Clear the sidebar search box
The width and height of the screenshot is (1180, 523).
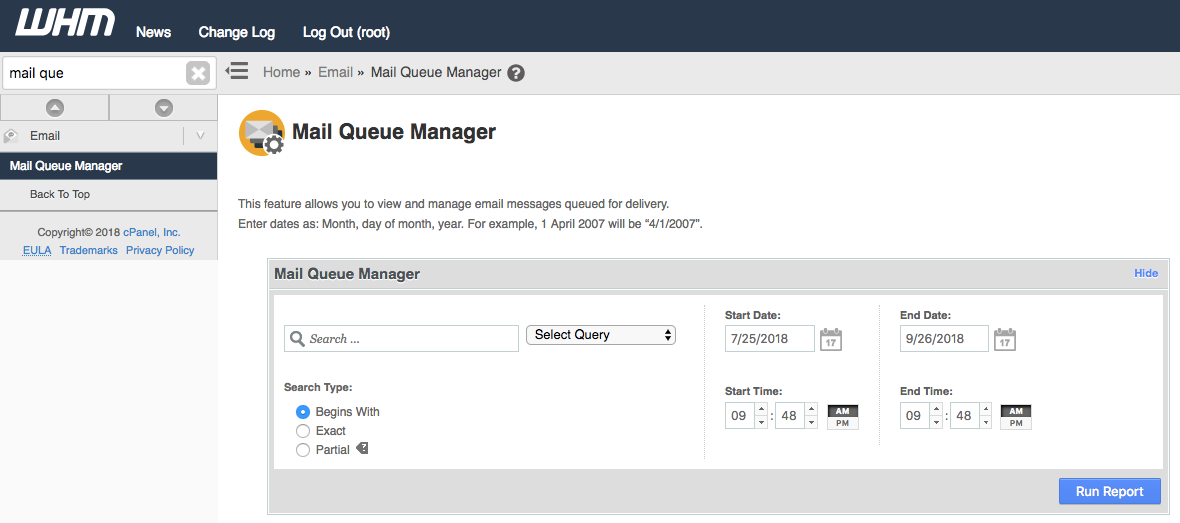coord(198,73)
